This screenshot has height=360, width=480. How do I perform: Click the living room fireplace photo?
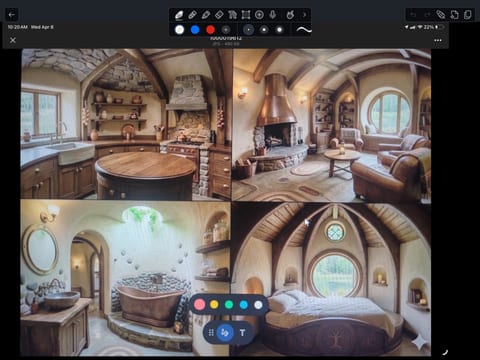(332, 125)
